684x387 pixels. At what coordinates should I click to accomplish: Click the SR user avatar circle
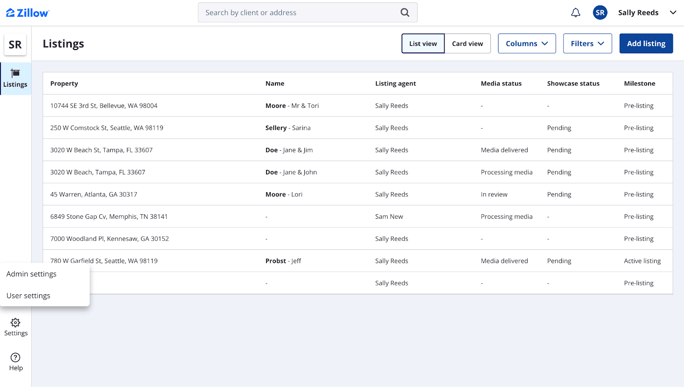(600, 13)
